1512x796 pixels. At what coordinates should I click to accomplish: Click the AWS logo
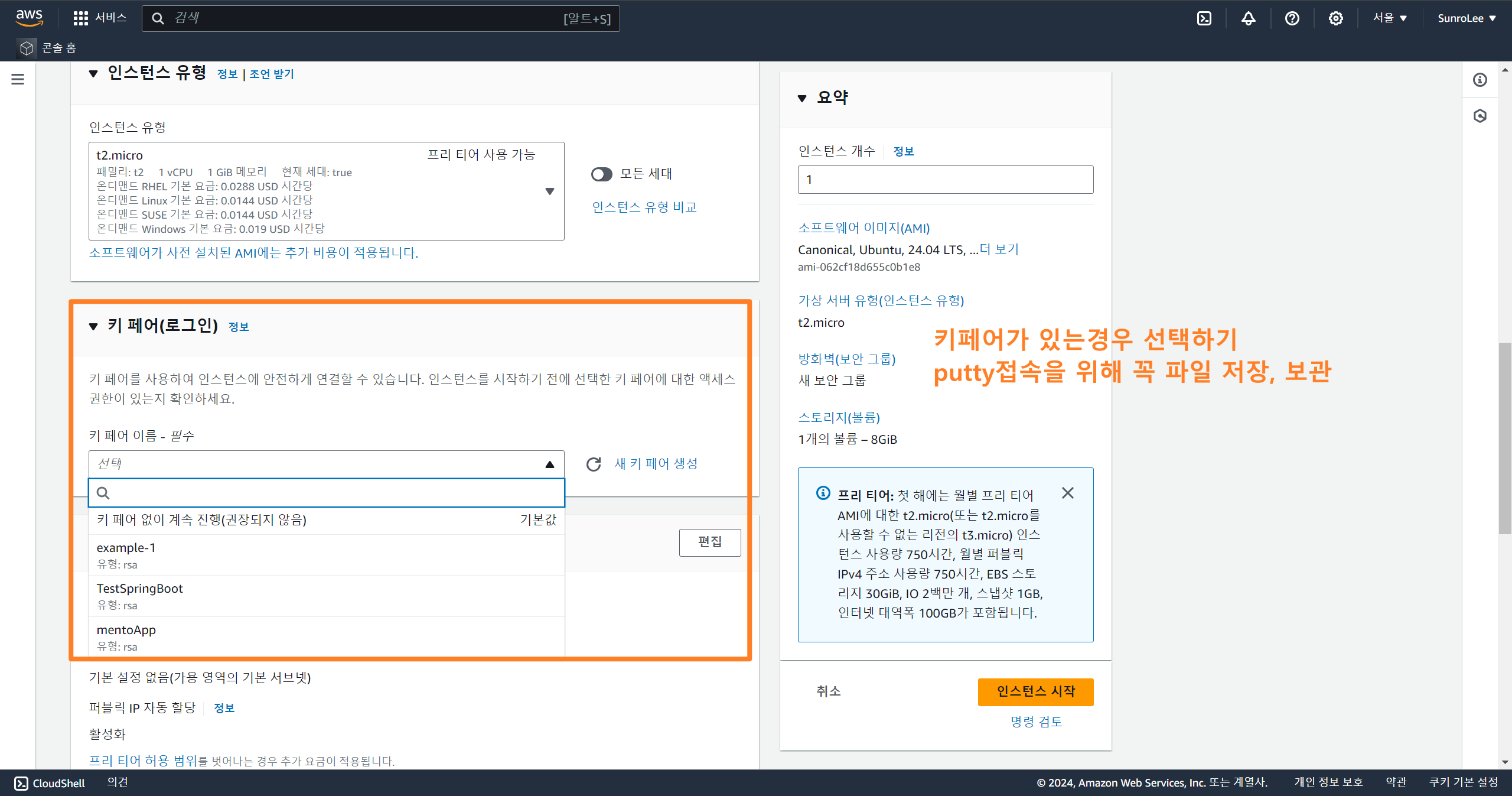[29, 17]
